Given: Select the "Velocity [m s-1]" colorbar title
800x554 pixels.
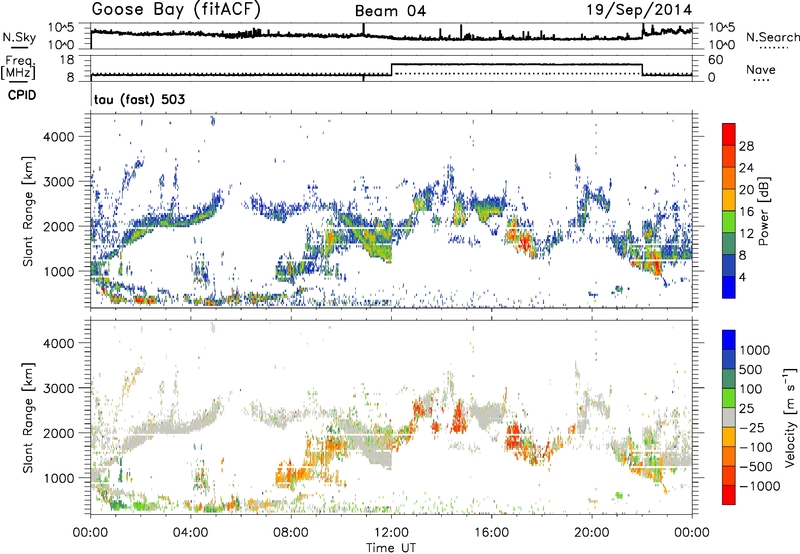Looking at the screenshot, I should pyautogui.click(x=790, y=417).
